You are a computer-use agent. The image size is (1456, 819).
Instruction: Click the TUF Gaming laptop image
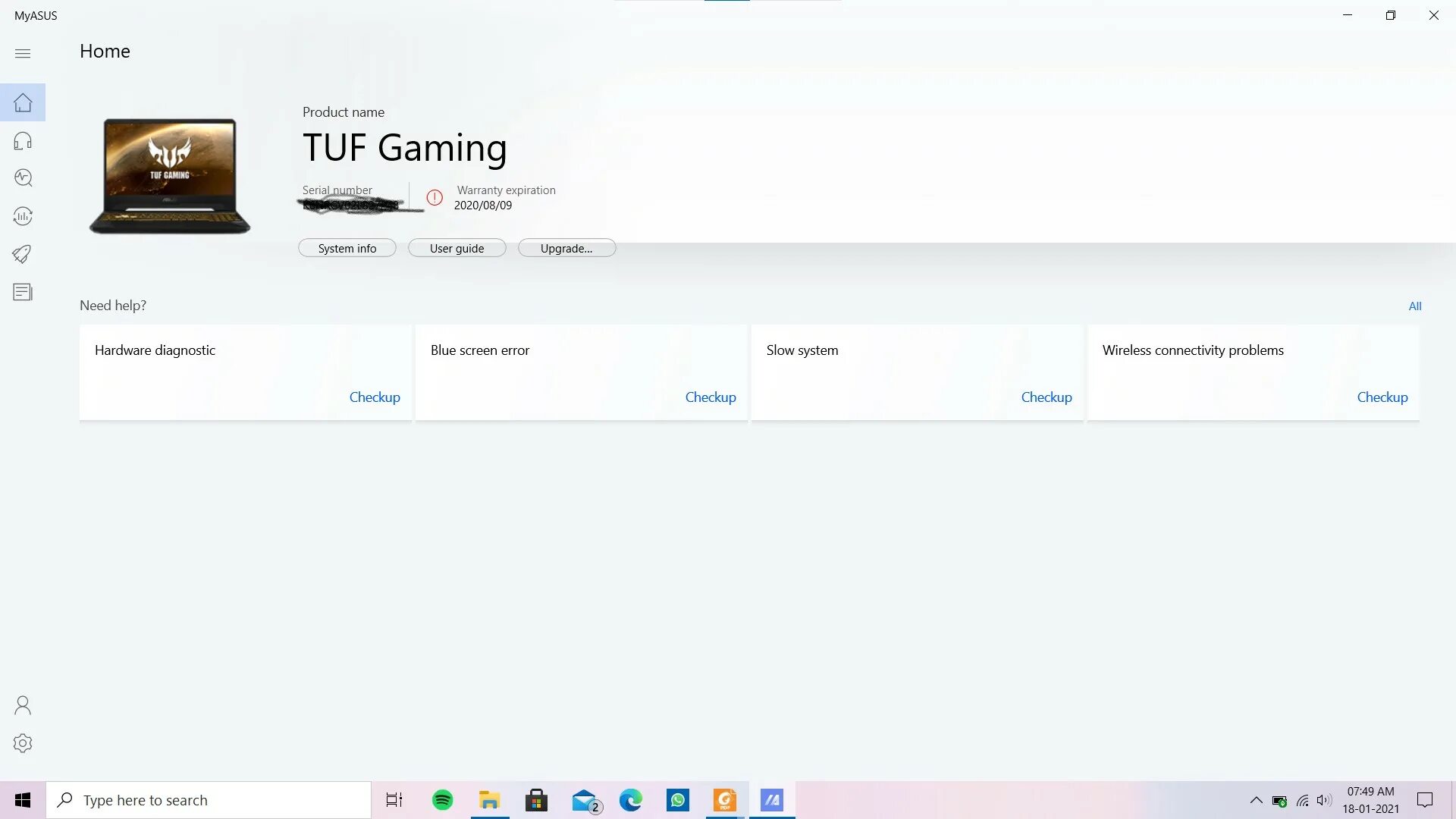click(x=170, y=176)
